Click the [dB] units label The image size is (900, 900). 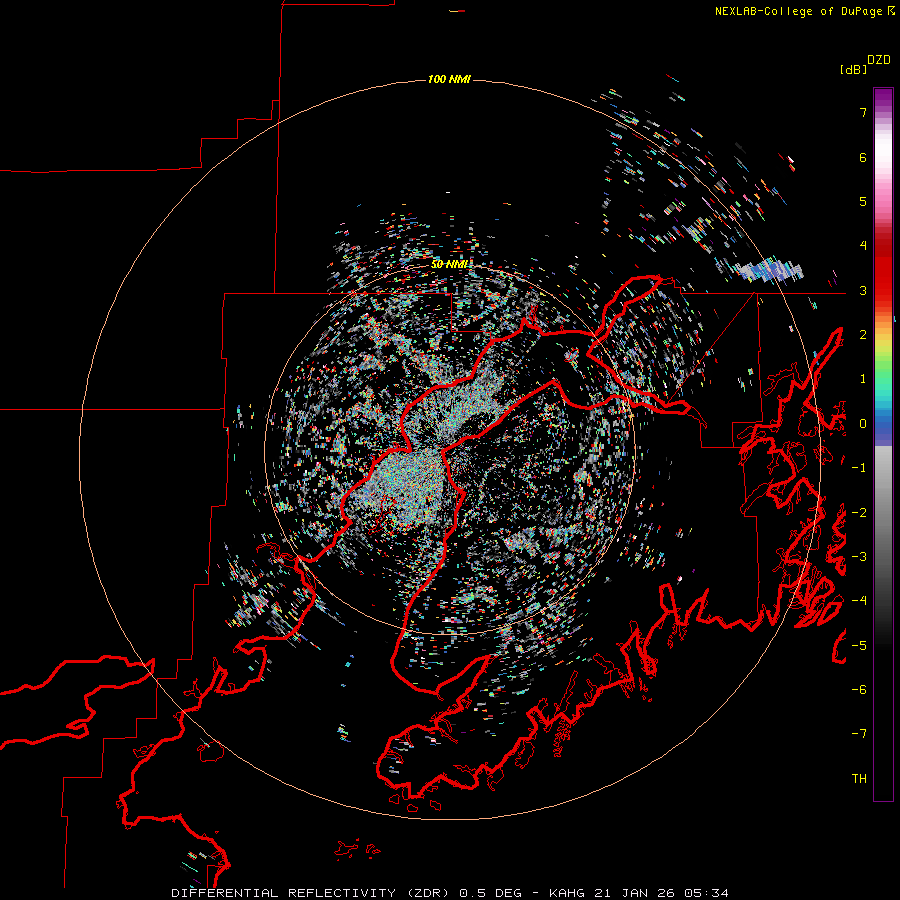853,69
